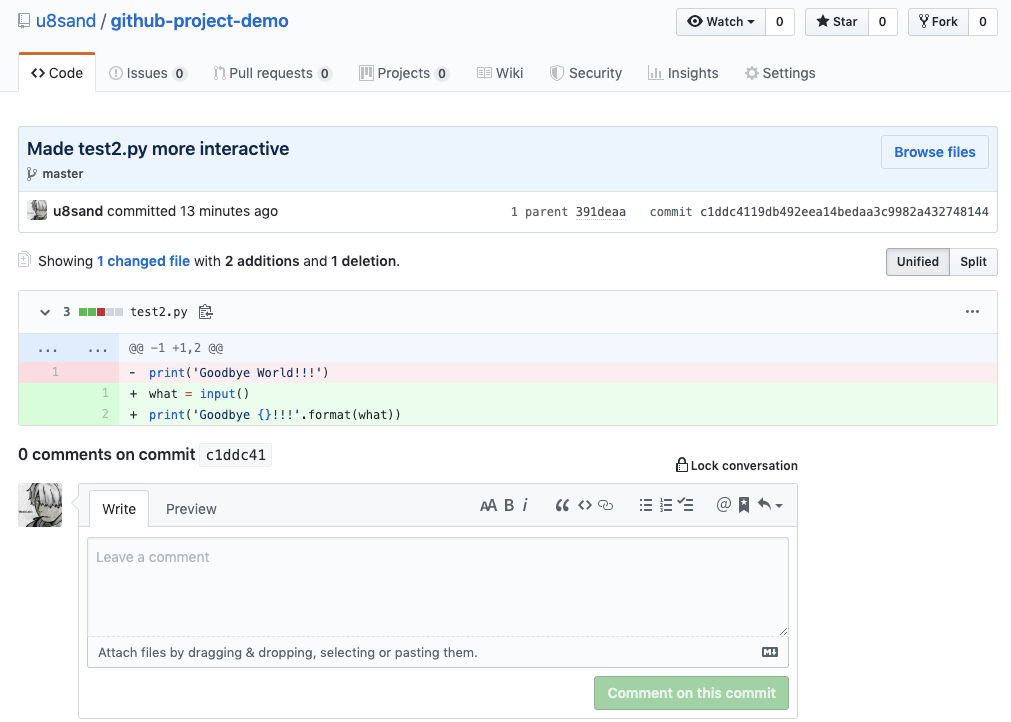
Task: Add a bulleted list icon
Action: tap(646, 506)
